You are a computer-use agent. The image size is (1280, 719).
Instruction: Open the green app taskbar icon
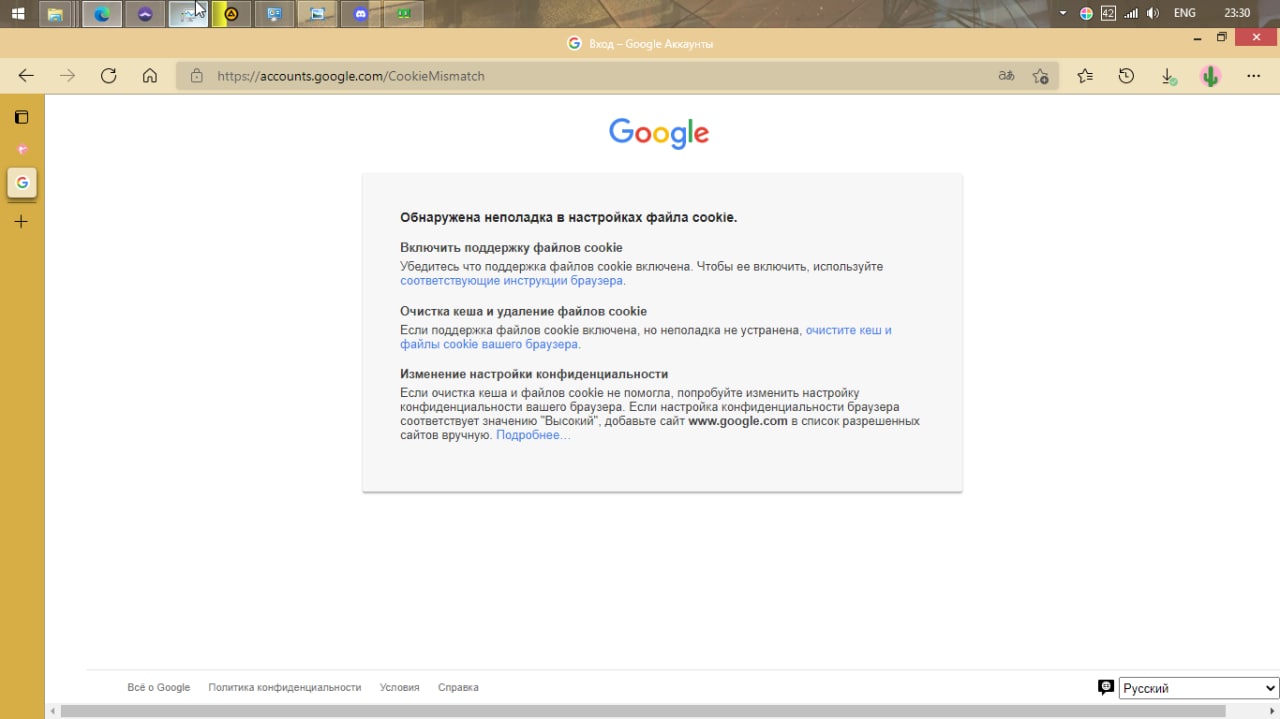404,14
